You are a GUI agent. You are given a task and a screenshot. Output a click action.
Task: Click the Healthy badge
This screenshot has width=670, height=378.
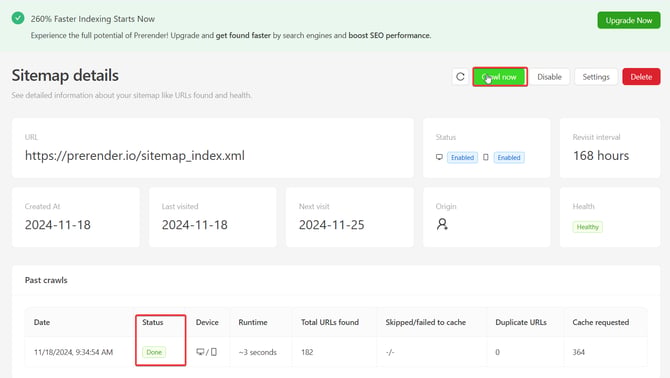(588, 227)
